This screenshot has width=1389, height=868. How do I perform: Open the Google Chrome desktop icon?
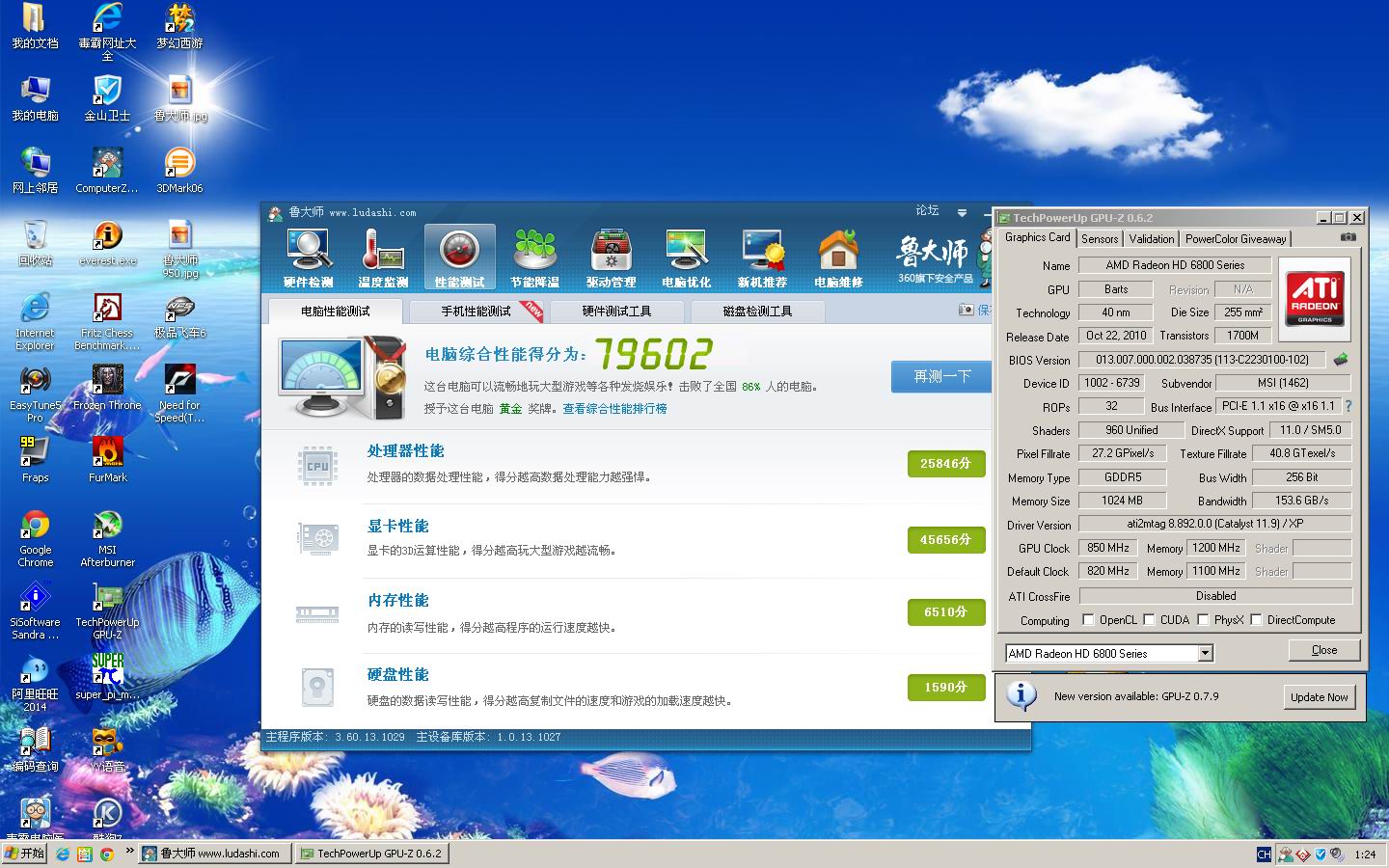(36, 538)
